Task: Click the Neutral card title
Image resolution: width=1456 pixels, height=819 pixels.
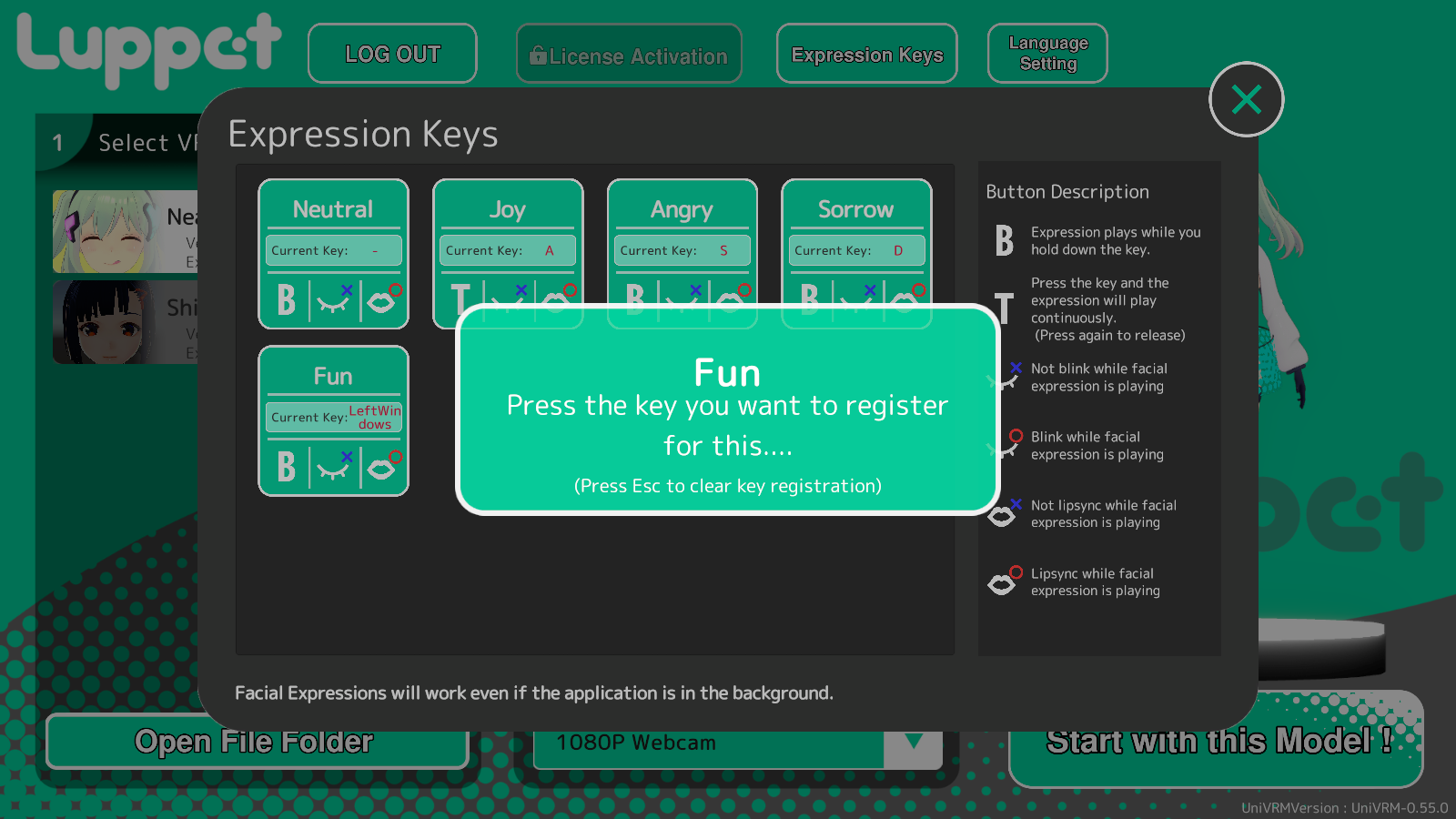Action: [x=333, y=209]
